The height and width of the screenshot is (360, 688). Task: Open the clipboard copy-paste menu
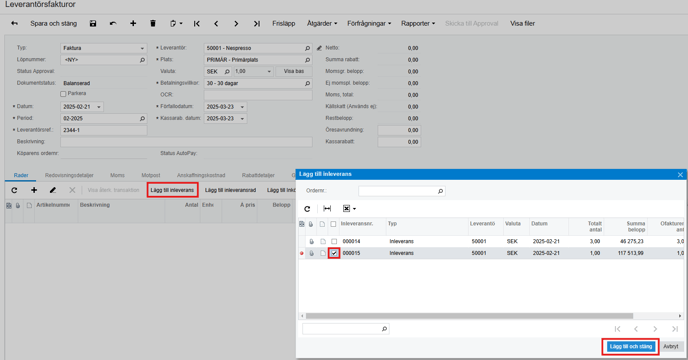(x=176, y=23)
